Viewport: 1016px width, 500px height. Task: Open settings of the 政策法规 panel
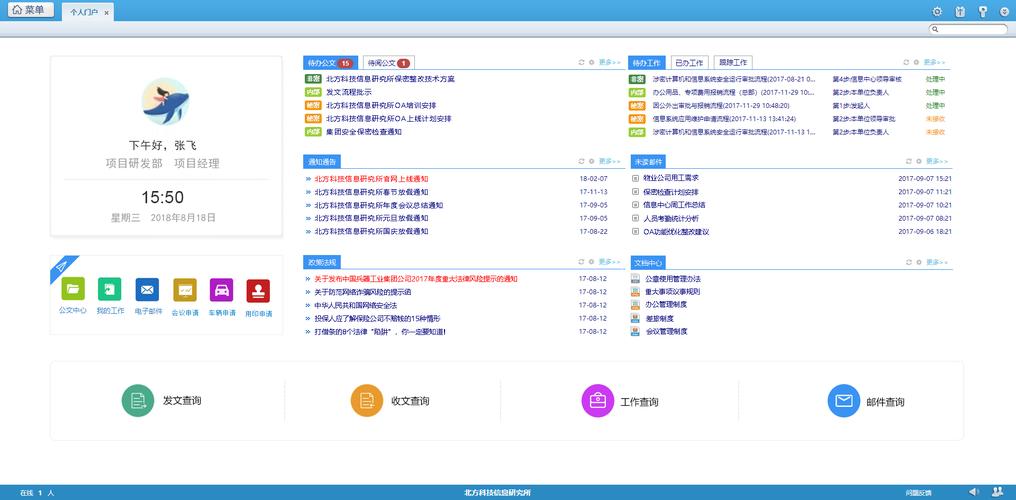pyautogui.click(x=592, y=262)
